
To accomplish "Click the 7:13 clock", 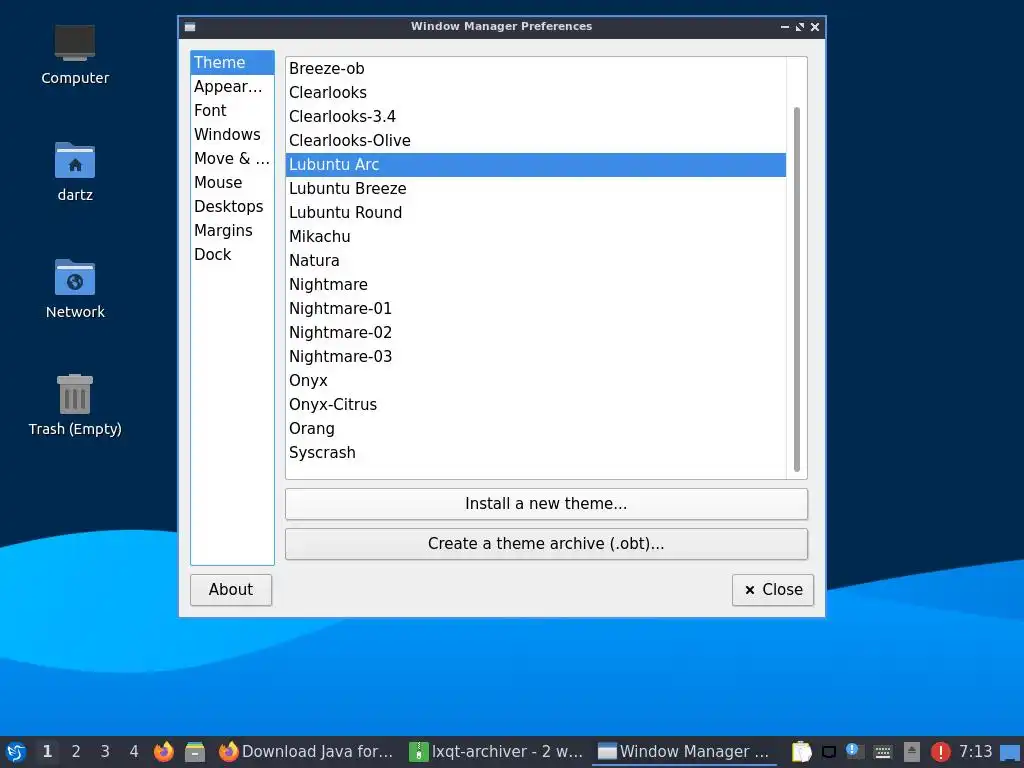I will coord(975,752).
